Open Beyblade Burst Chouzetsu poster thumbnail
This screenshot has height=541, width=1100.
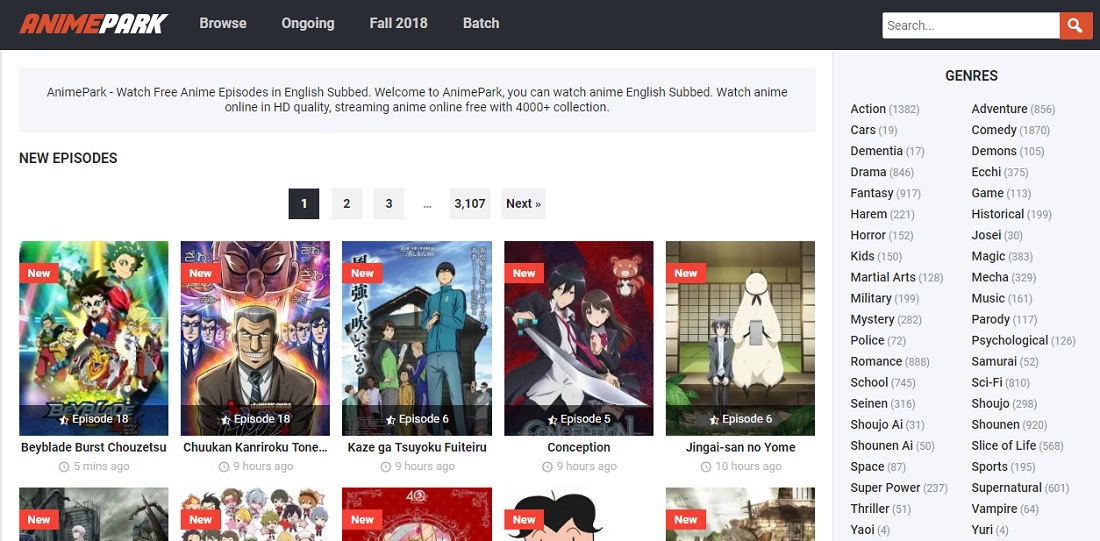(93, 338)
